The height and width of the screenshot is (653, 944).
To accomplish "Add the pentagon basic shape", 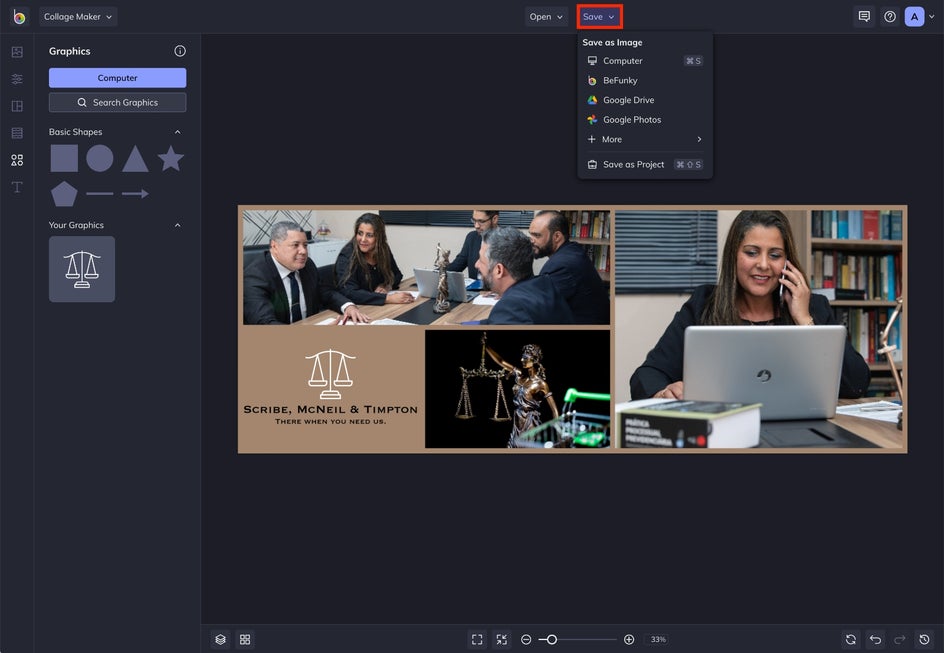I will [64, 194].
